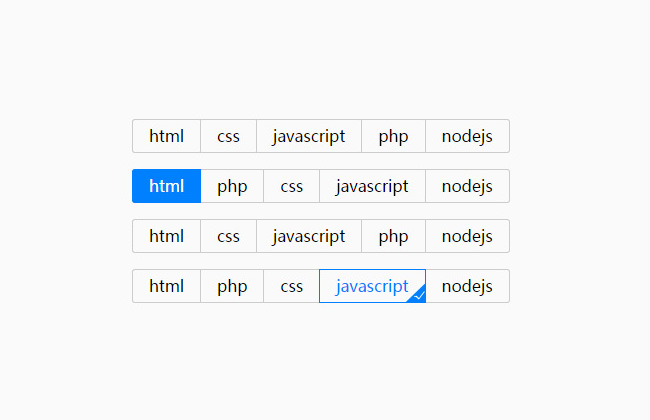Click the blue highlighted html button
650x420 pixels.
point(167,186)
